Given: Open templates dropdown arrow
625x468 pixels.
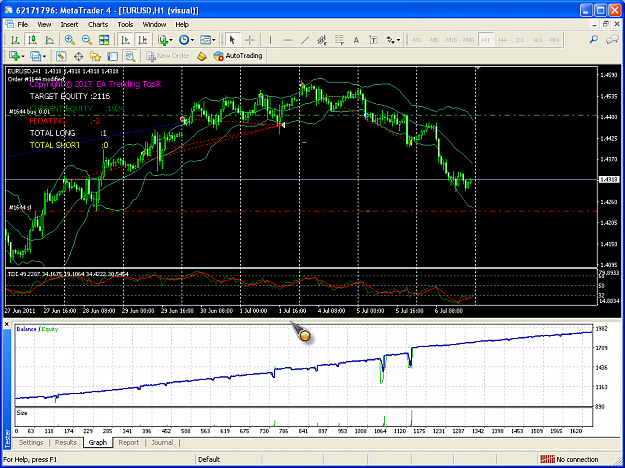Looking at the screenshot, I should coord(214,40).
